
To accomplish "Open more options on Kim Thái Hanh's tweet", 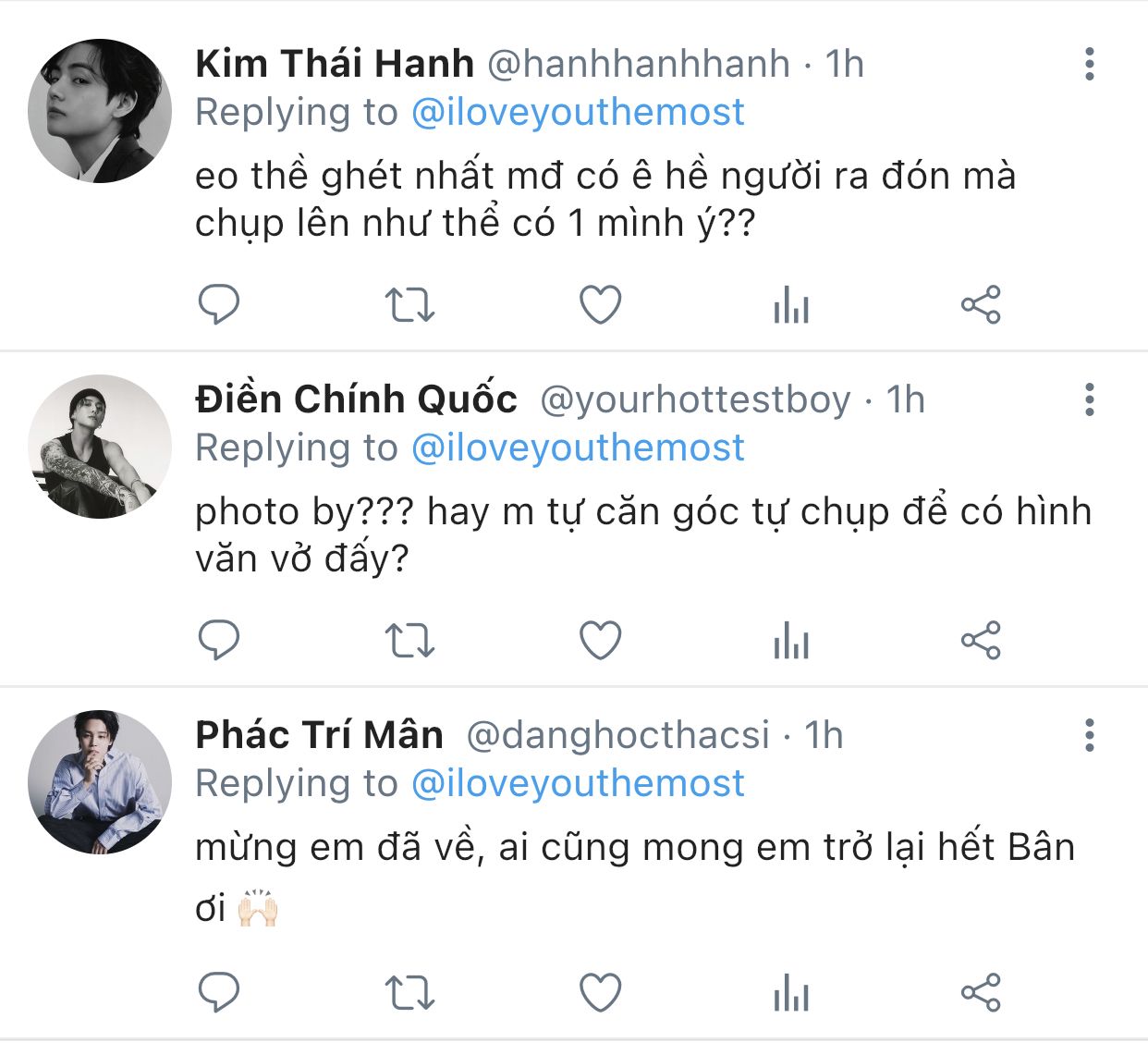I will point(1090,64).
